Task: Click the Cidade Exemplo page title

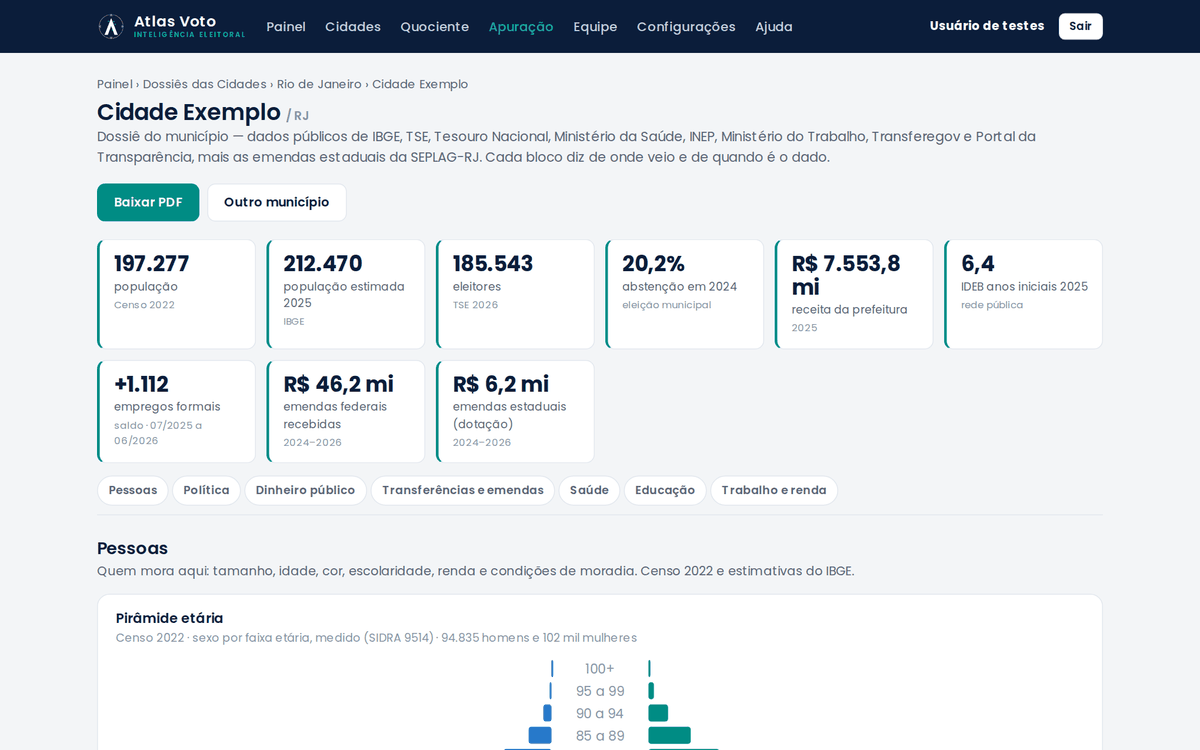Action: tap(189, 112)
